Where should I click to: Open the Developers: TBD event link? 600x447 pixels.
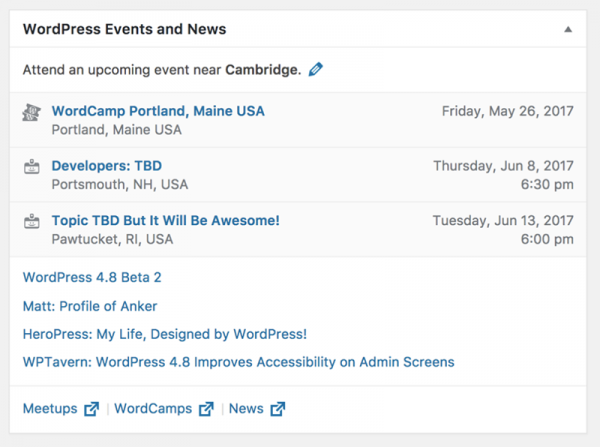(x=107, y=166)
